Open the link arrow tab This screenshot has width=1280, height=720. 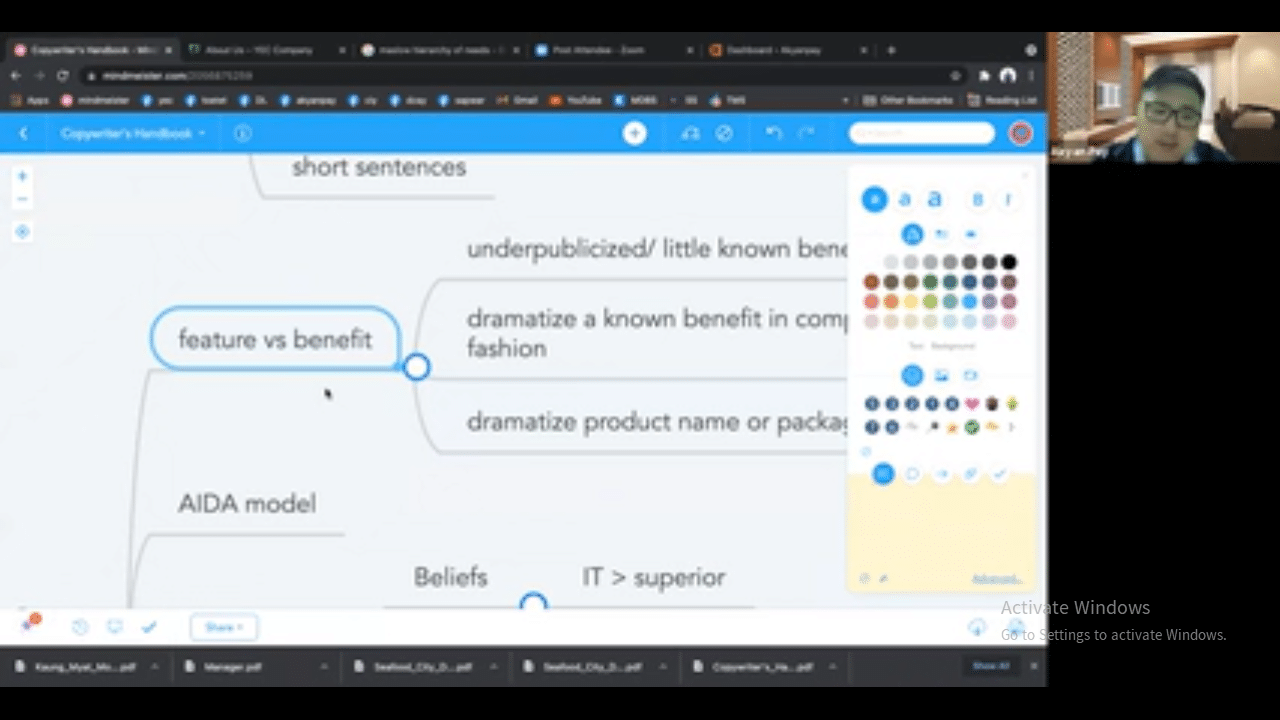point(941,474)
